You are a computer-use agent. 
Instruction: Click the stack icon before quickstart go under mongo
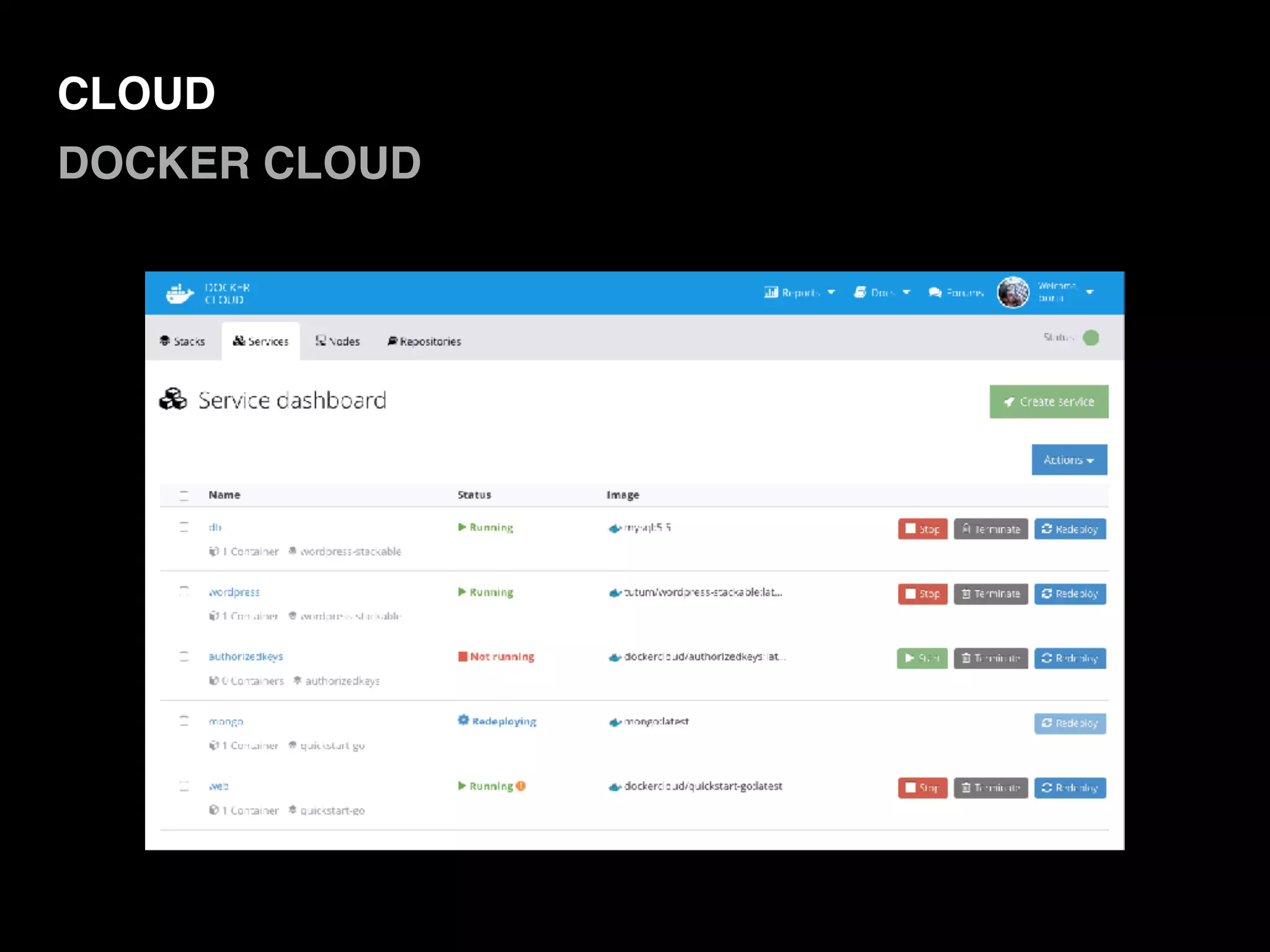coord(293,745)
